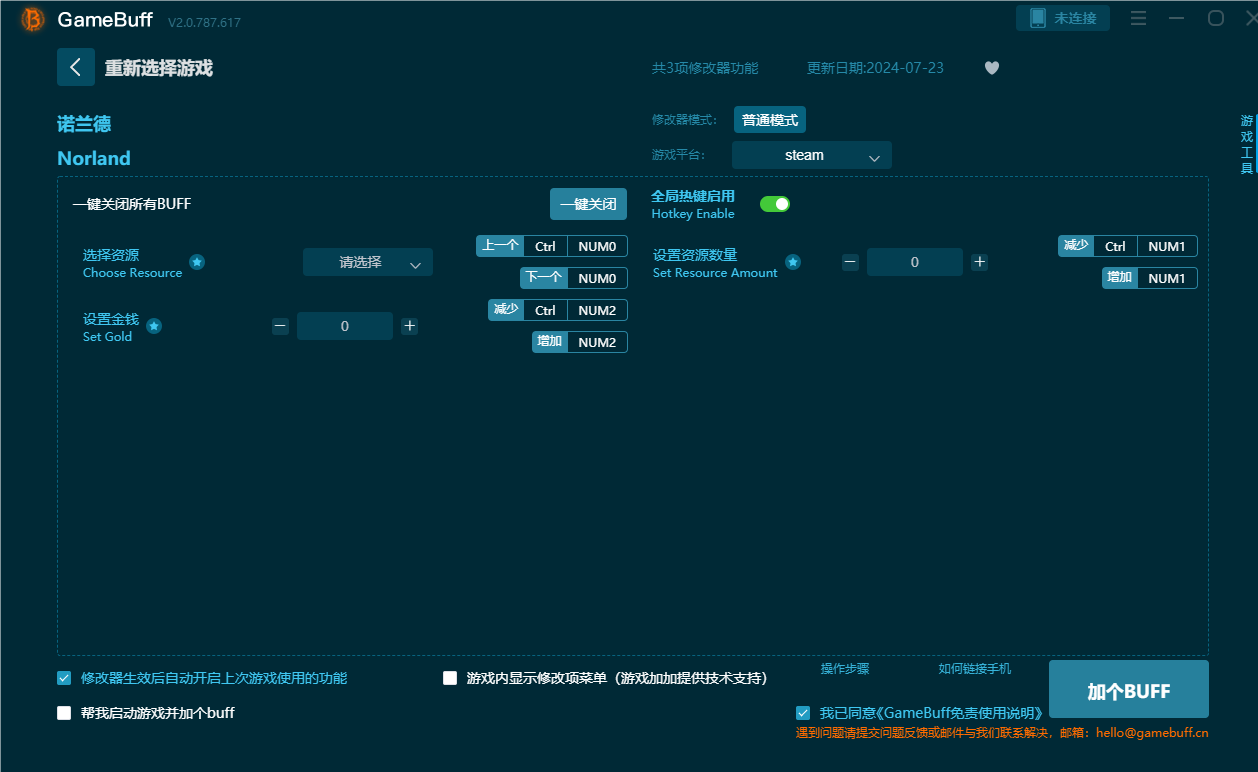Open the hamburger menu icon
This screenshot has width=1258, height=772.
click(x=1138, y=18)
